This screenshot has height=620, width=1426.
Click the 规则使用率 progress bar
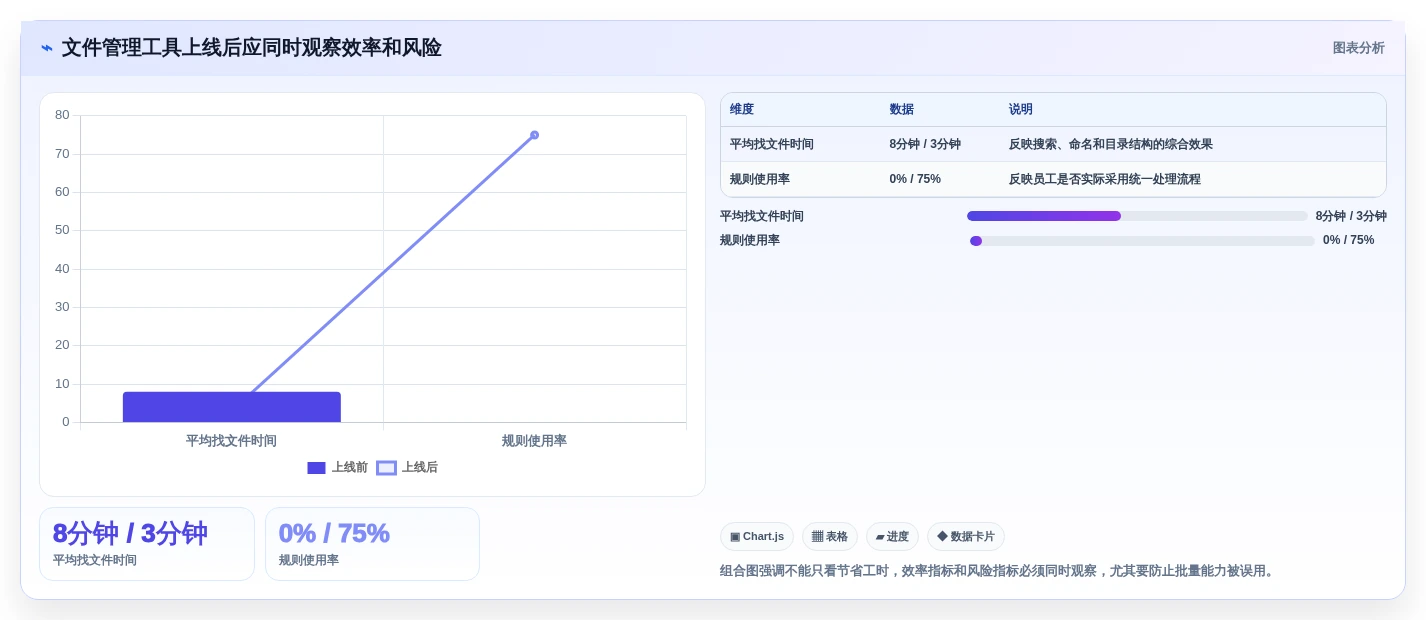tap(1142, 241)
